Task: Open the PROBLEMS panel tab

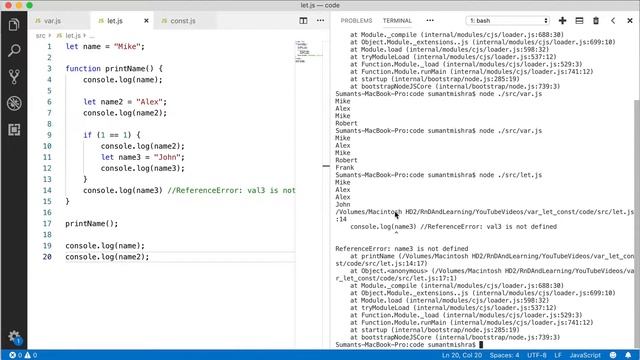Action: 356,20
